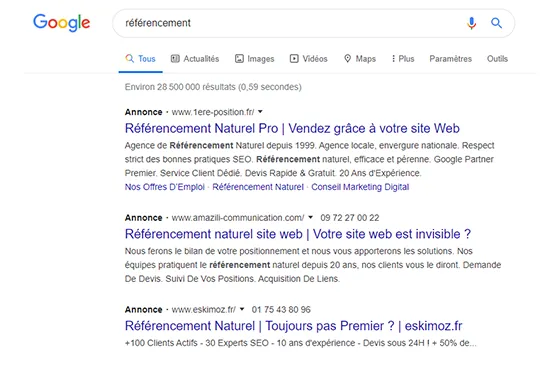The height and width of the screenshot is (369, 560).
Task: Click phone number 01 75 43 80 96
Action: click(281, 309)
